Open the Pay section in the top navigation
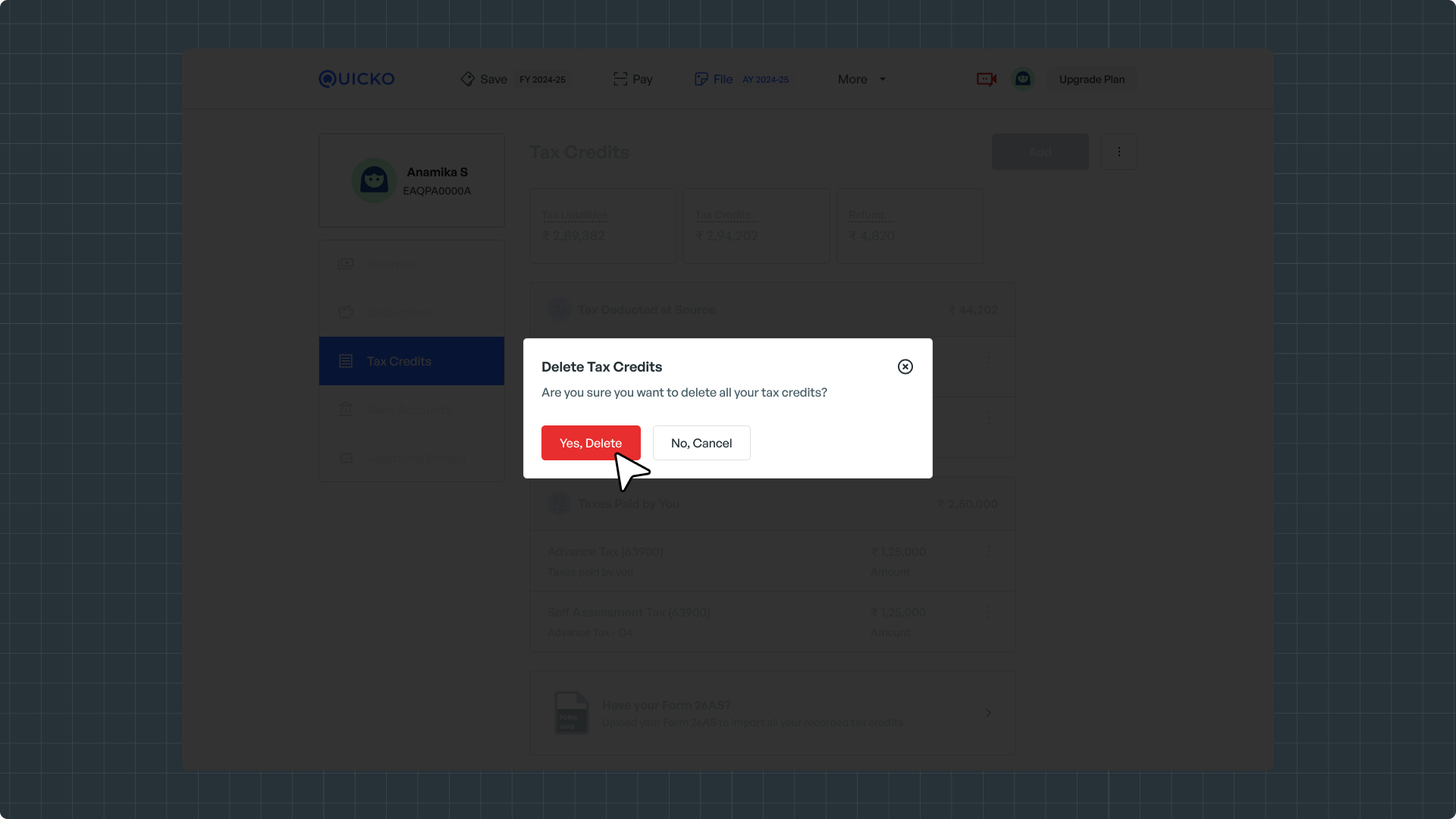The height and width of the screenshot is (819, 1456). (633, 79)
